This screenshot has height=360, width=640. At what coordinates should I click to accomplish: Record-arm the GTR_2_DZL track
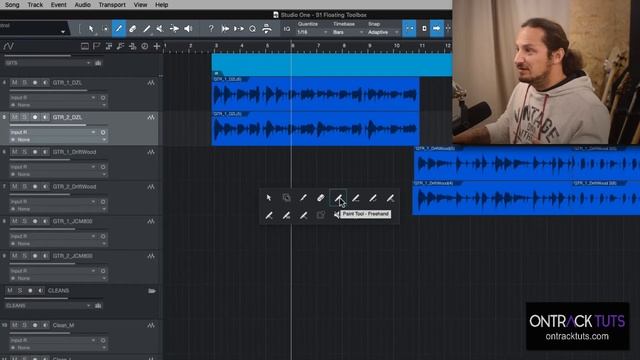tap(35, 117)
